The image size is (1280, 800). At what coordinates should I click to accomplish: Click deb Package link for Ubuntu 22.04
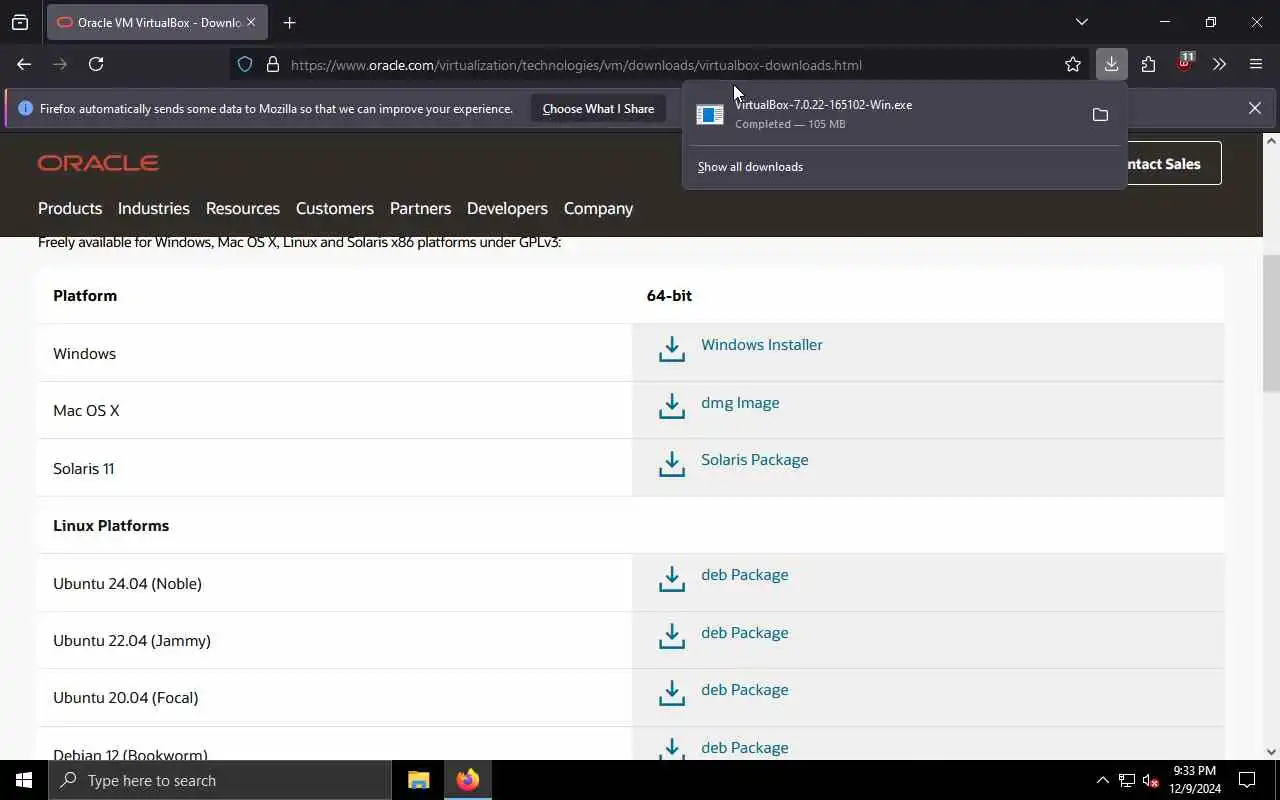pos(745,633)
